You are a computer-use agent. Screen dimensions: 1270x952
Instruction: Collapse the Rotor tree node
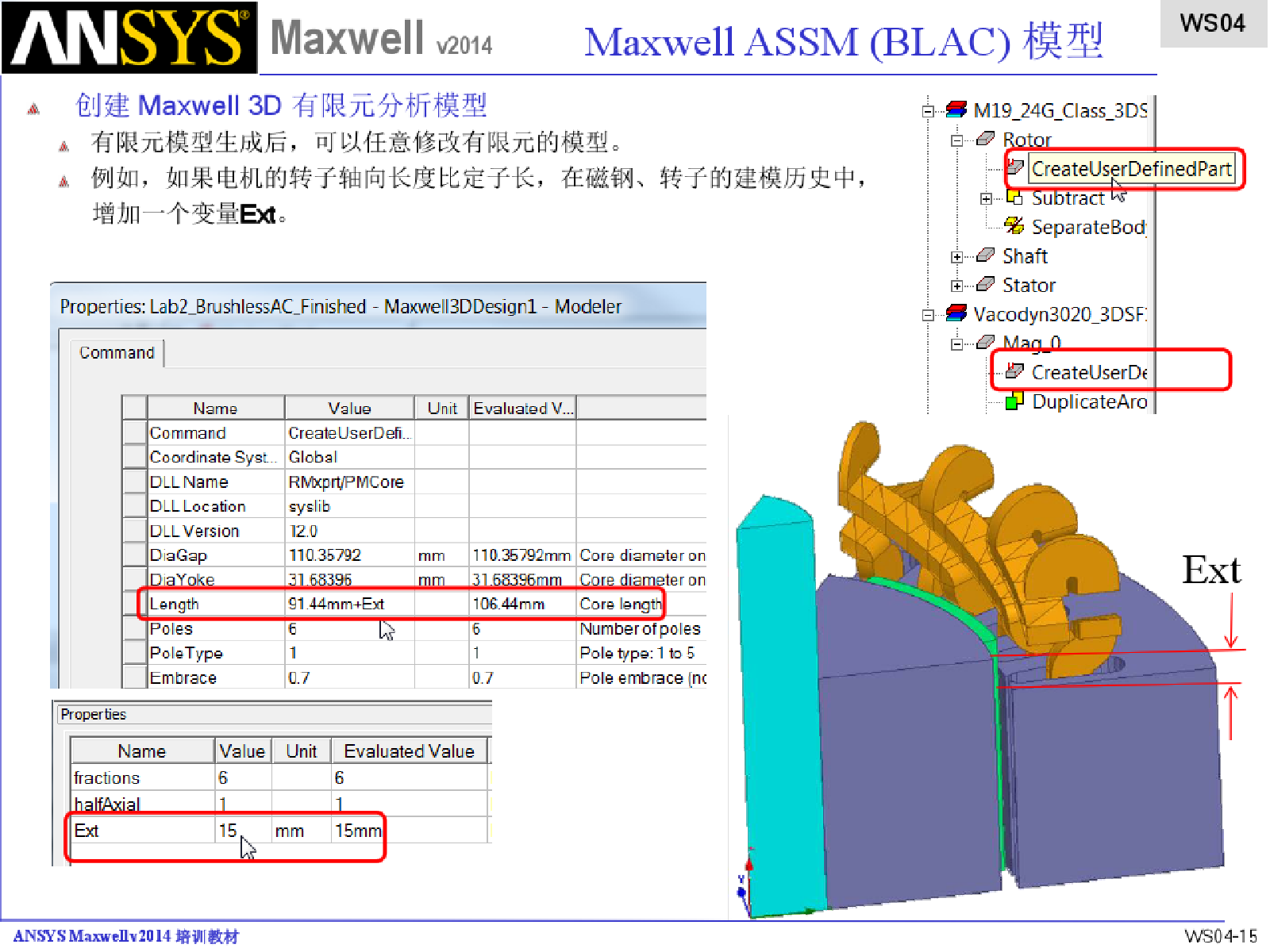click(x=957, y=140)
